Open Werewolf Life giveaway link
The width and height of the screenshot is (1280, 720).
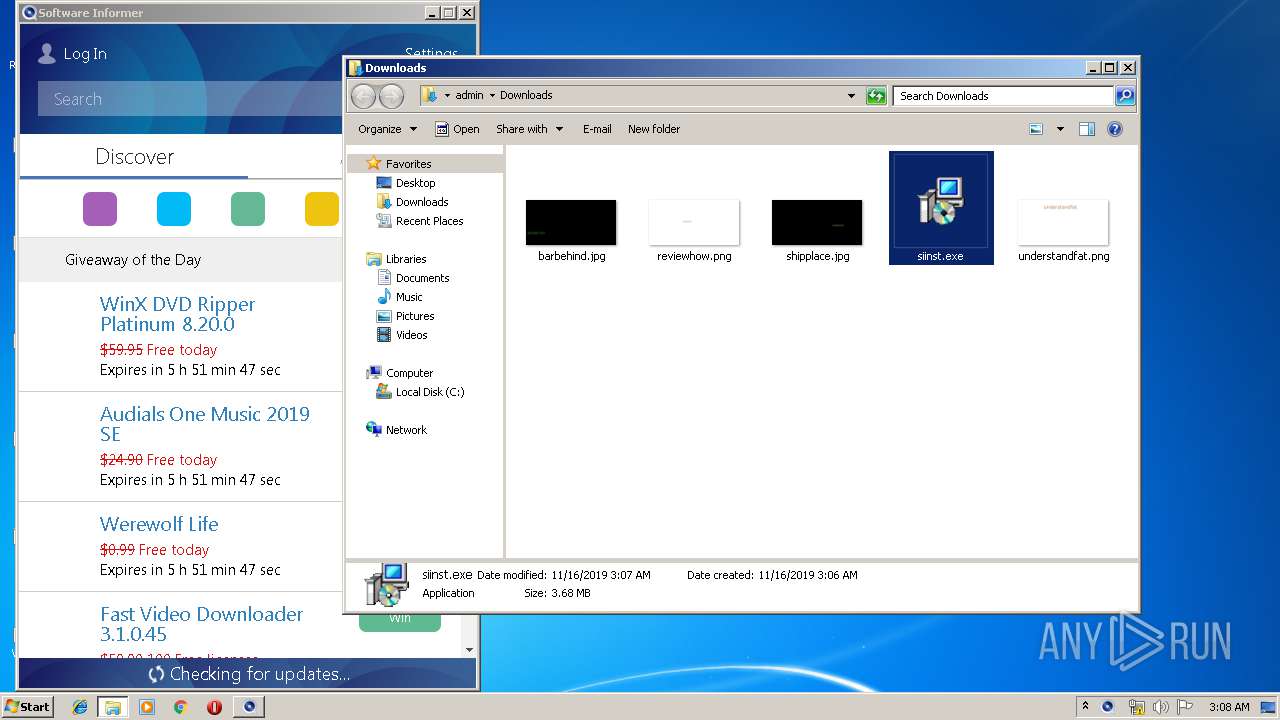click(x=159, y=524)
